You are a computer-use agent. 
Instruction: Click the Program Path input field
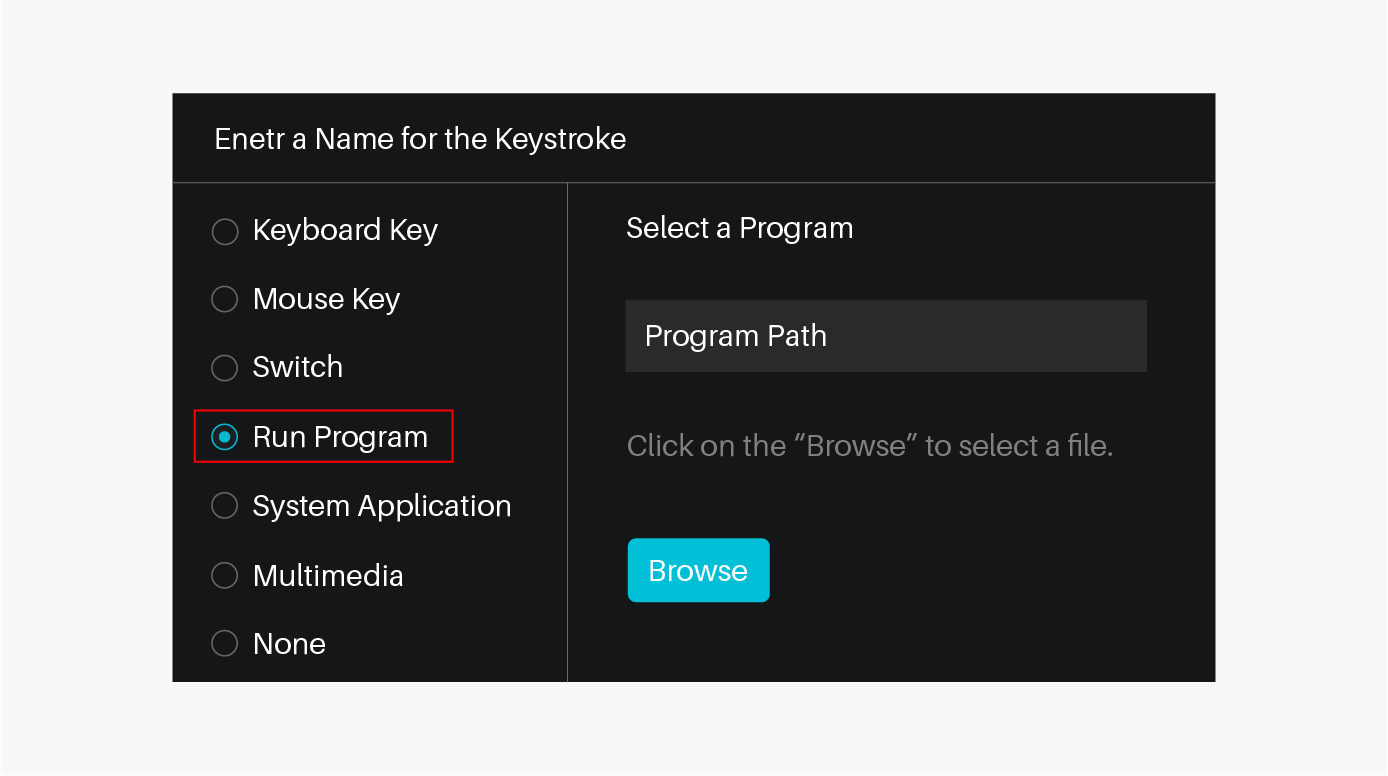(x=886, y=336)
